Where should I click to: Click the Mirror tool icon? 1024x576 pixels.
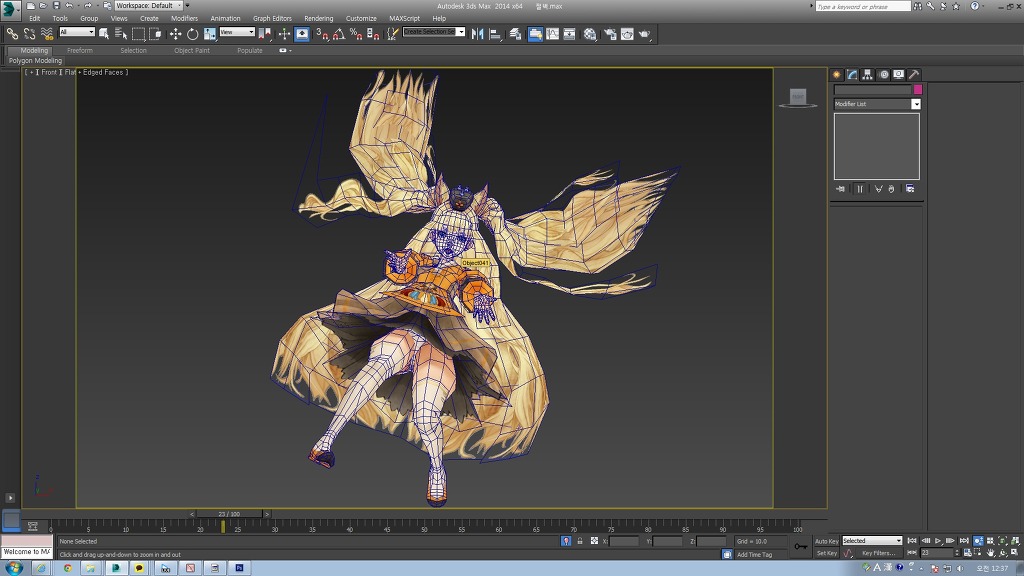[x=477, y=33]
